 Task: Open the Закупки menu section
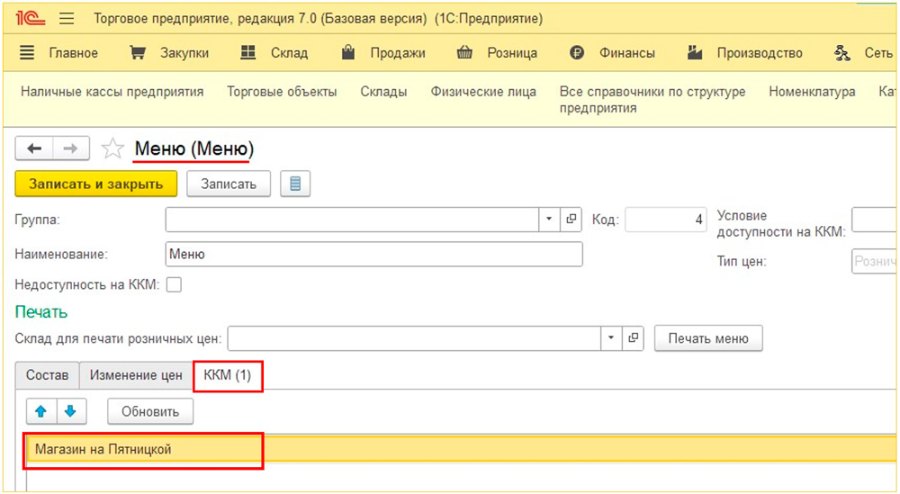pyautogui.click(x=184, y=53)
